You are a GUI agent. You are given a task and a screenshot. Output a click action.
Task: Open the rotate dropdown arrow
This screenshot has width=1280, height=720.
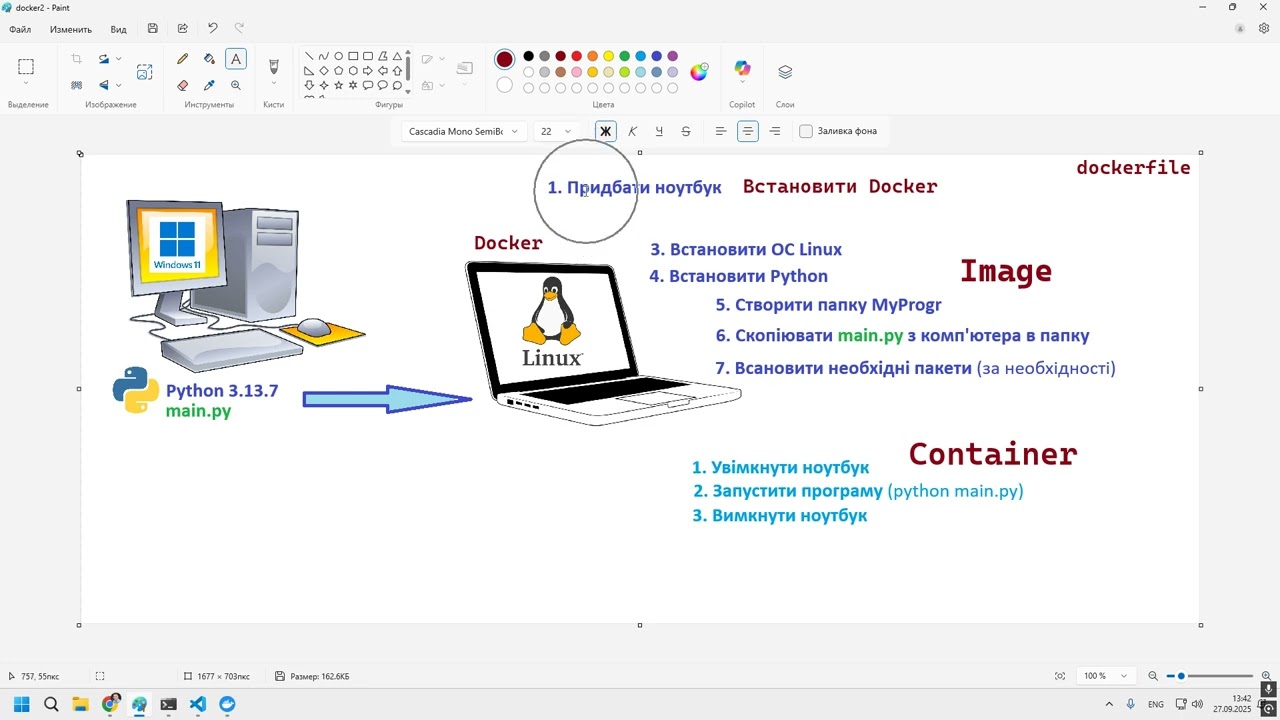pos(119,59)
